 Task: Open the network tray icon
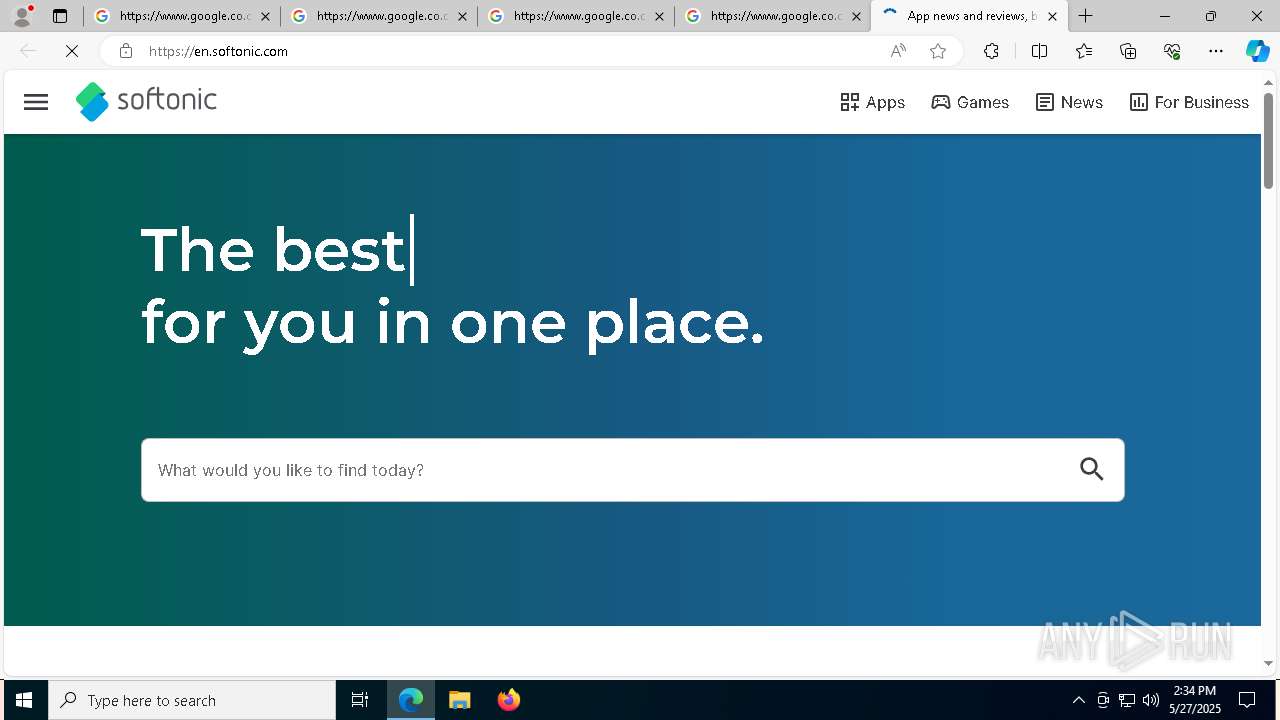(1127, 700)
